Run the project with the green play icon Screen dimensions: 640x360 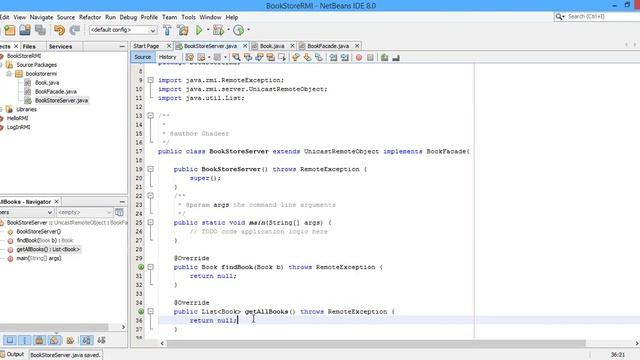click(199, 30)
